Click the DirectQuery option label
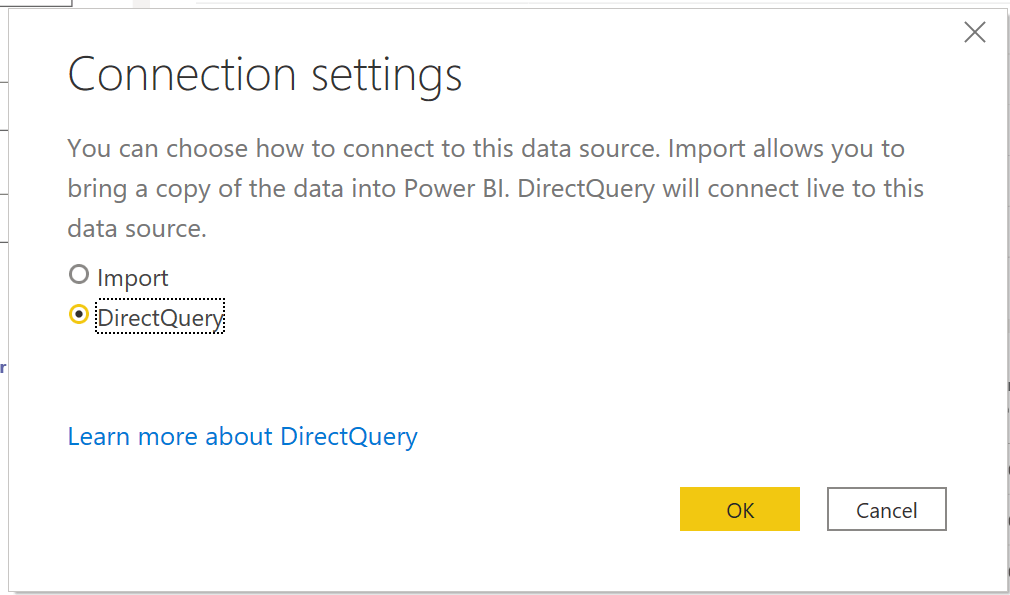The image size is (1010, 595). 160,318
